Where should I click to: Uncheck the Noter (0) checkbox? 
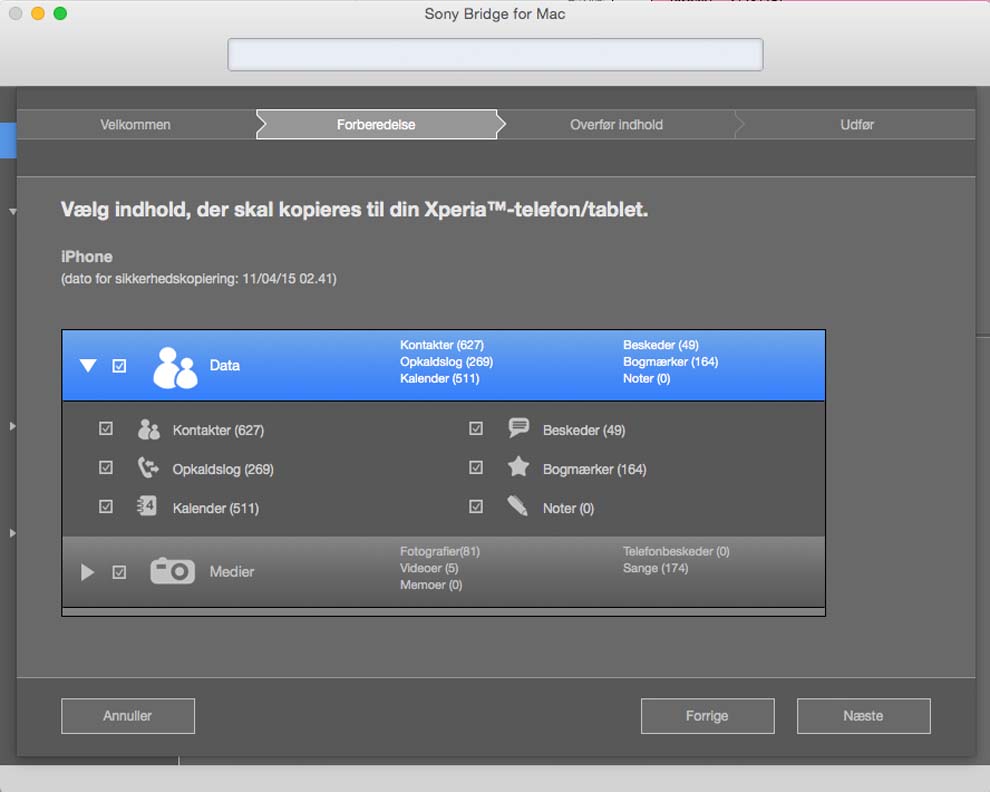[x=476, y=507]
